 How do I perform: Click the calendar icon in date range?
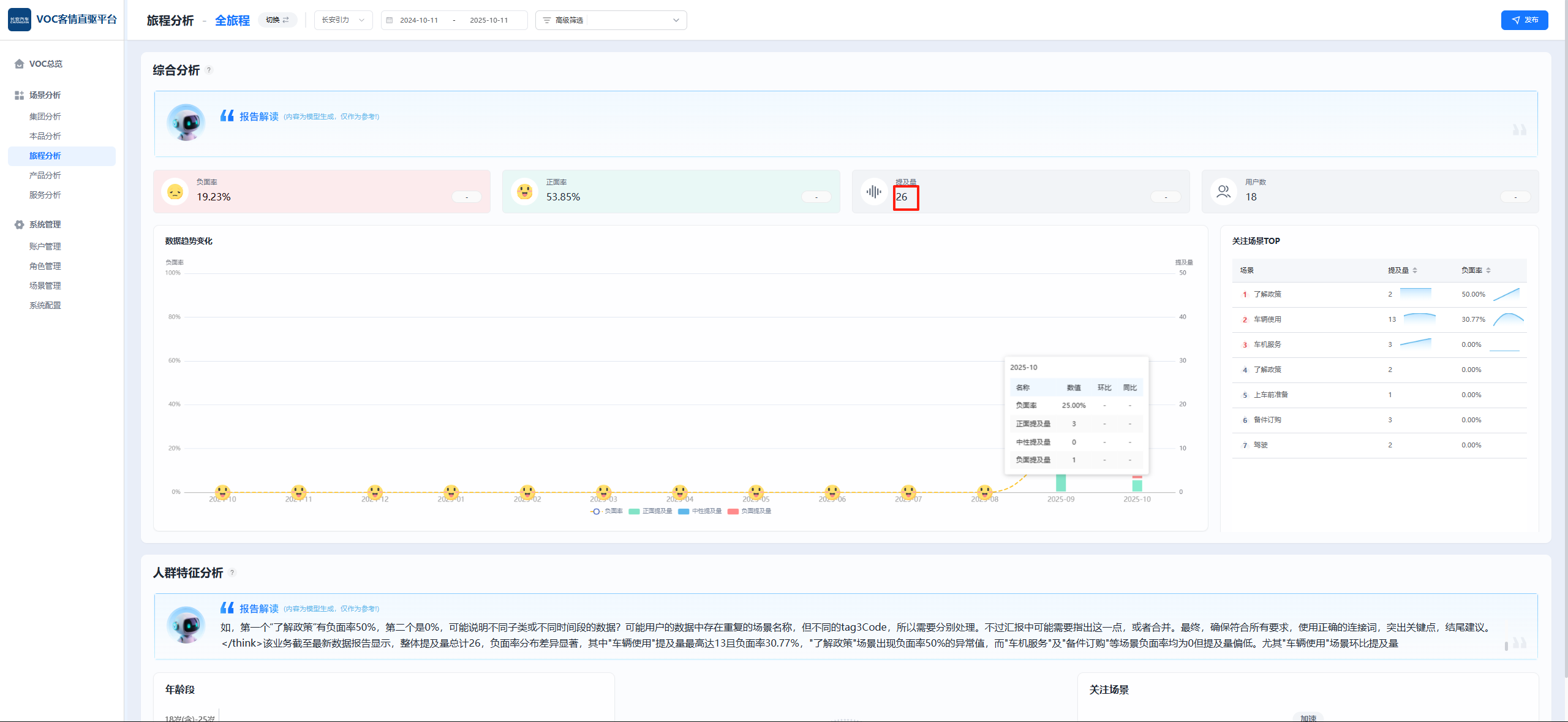click(x=390, y=20)
